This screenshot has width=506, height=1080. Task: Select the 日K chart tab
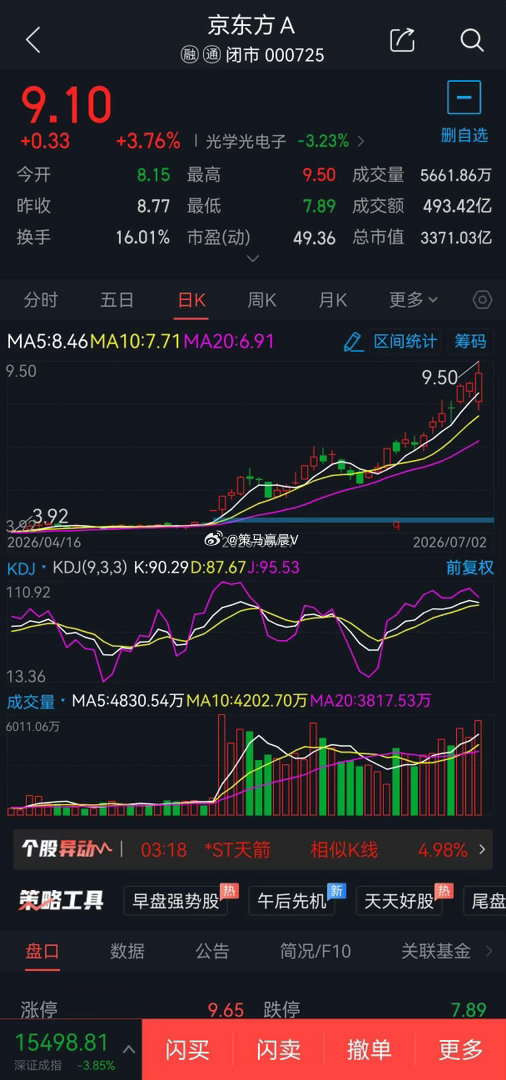(x=191, y=300)
